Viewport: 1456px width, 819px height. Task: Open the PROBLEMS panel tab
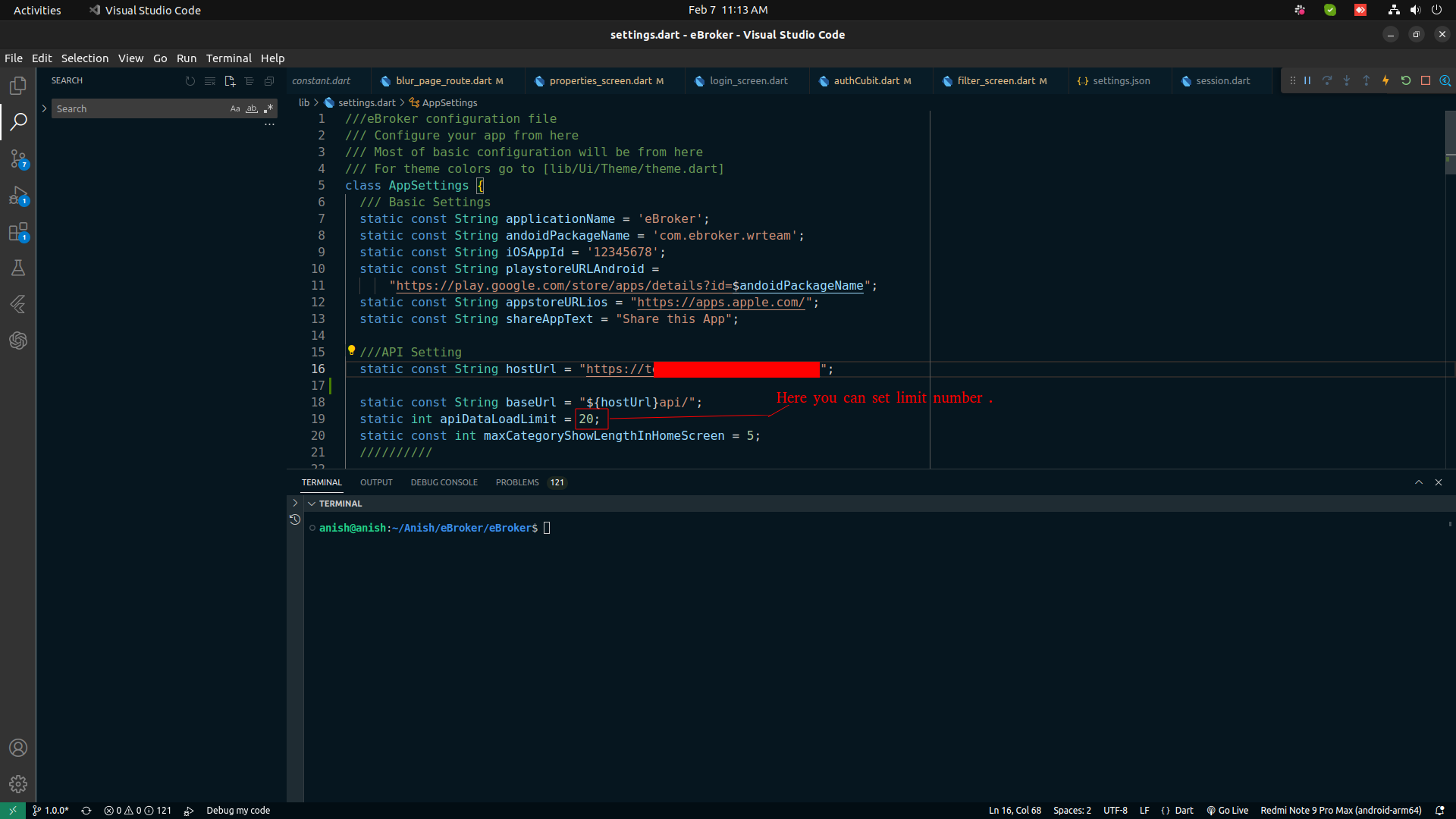(531, 482)
